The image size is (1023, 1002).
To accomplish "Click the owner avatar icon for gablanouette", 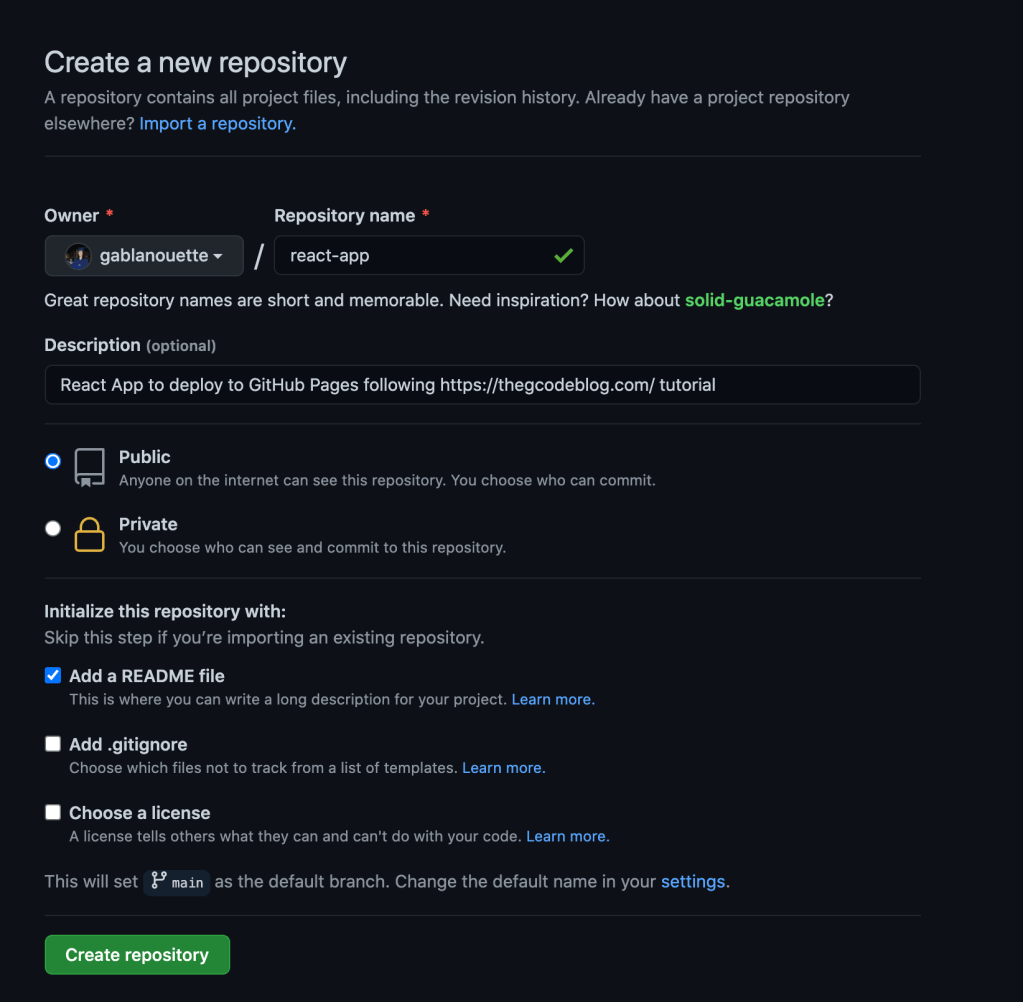I will click(78, 256).
